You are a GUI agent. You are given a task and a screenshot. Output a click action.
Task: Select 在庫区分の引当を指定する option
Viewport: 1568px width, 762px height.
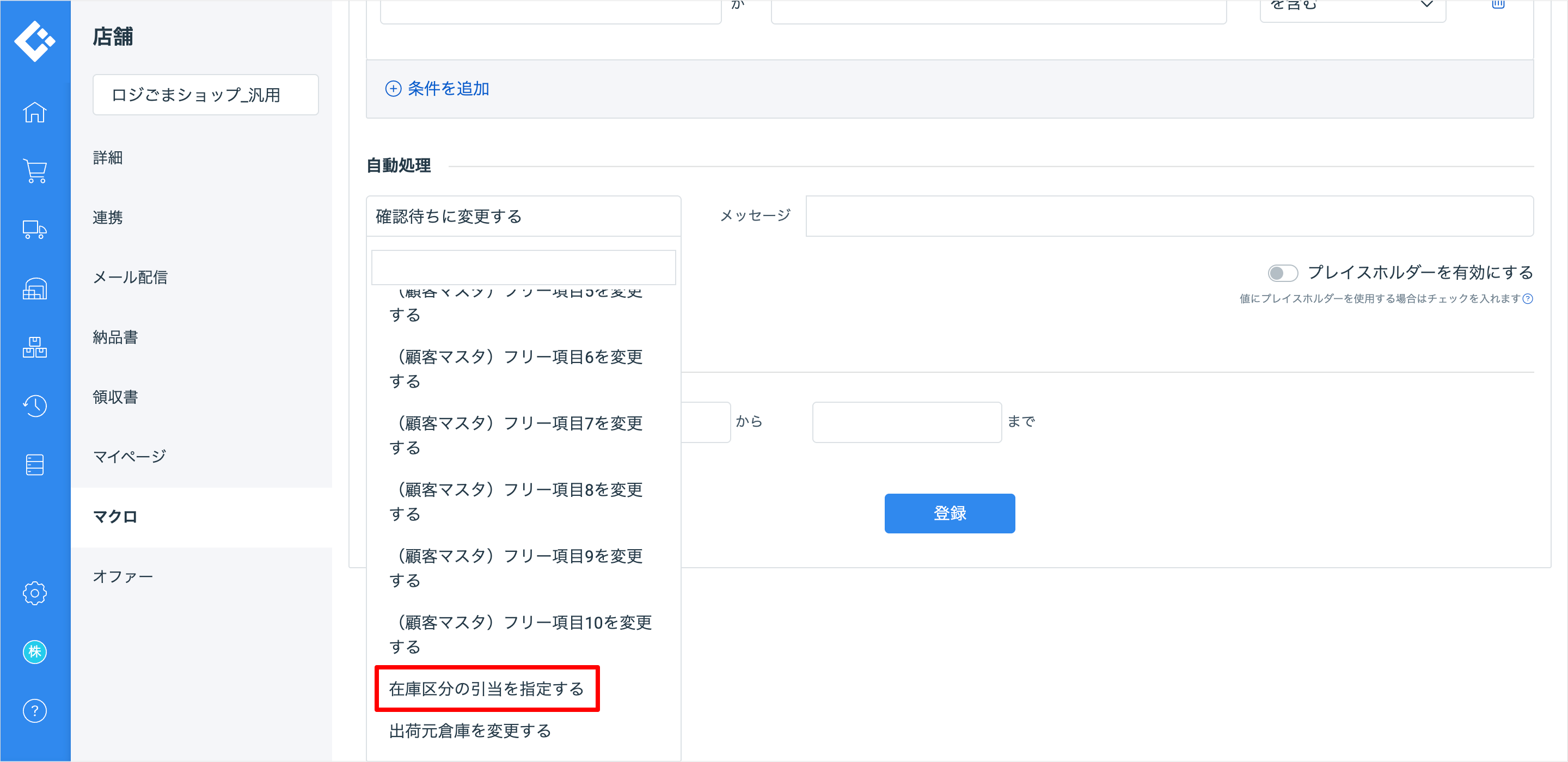[486, 689]
